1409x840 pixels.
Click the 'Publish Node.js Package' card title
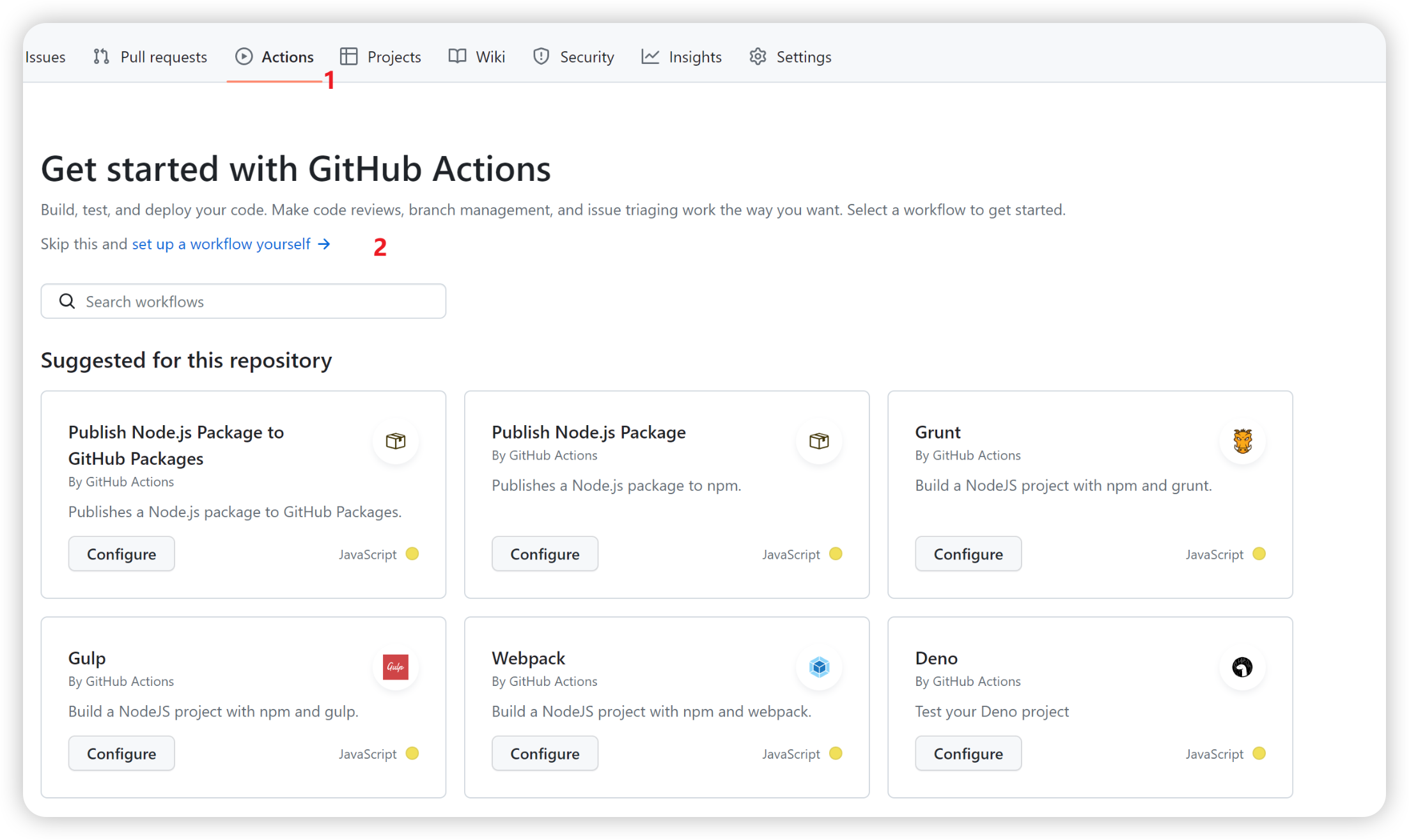point(588,432)
